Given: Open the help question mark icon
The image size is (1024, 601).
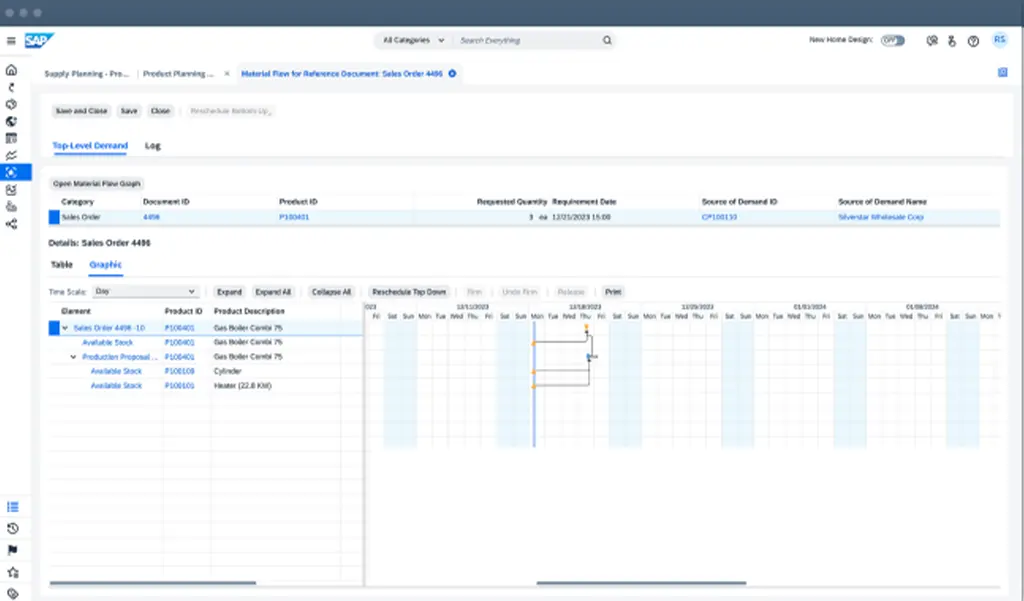Looking at the screenshot, I should [x=973, y=41].
